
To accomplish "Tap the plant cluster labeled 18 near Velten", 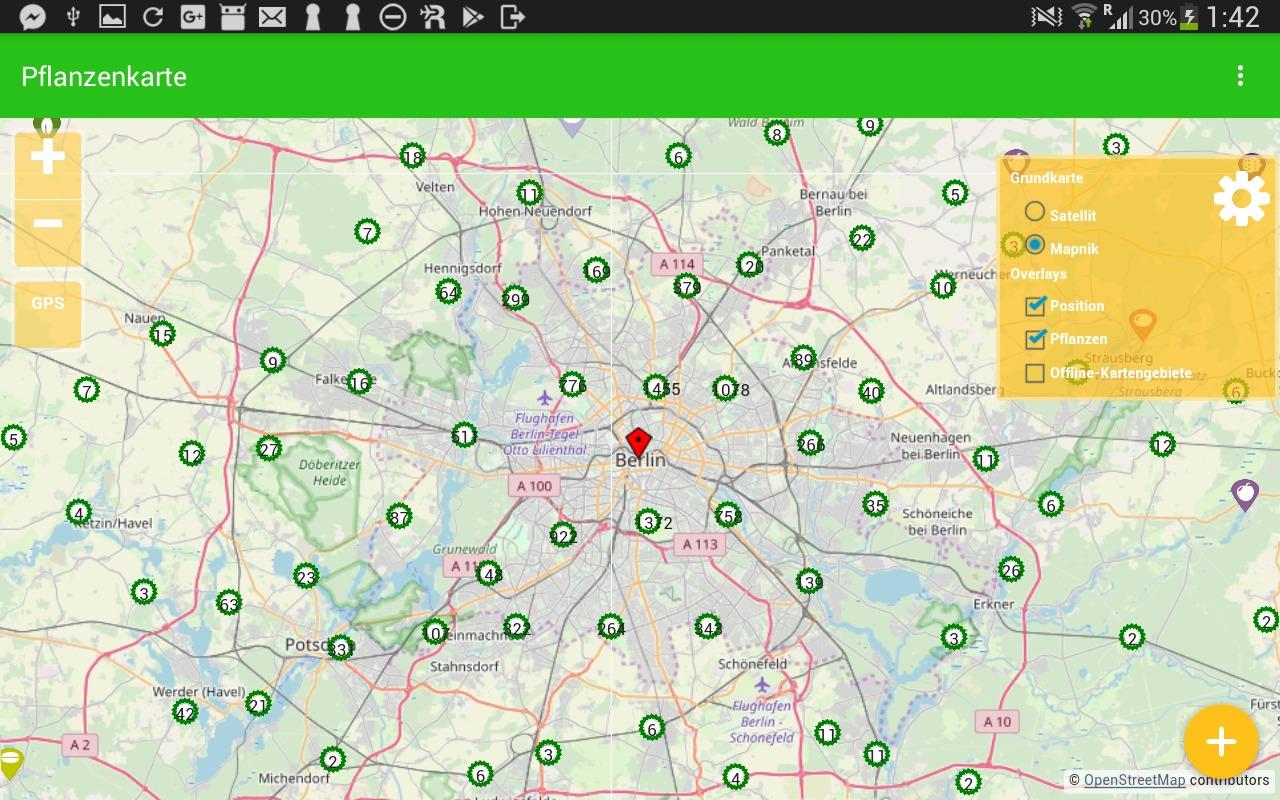I will click(412, 156).
